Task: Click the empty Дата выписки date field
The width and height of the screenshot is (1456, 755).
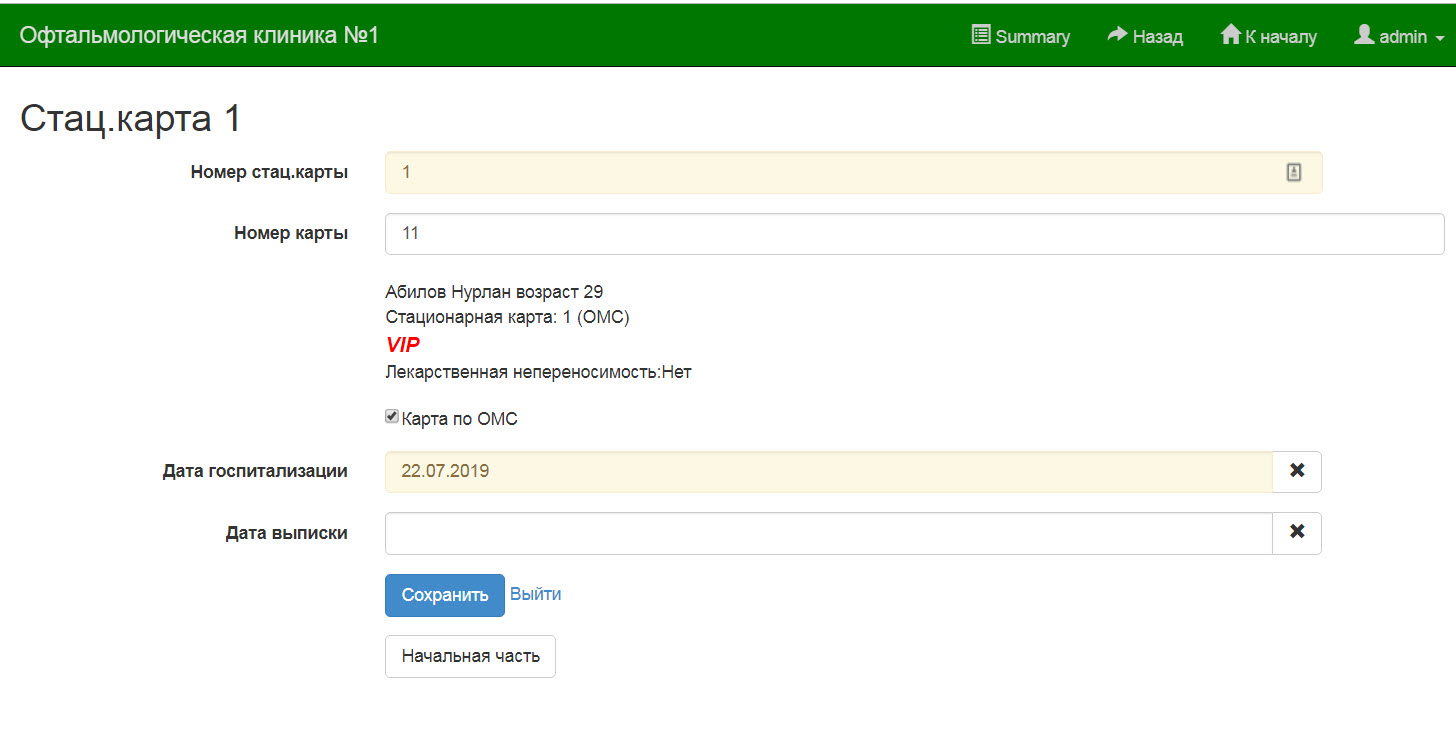Action: (828, 533)
